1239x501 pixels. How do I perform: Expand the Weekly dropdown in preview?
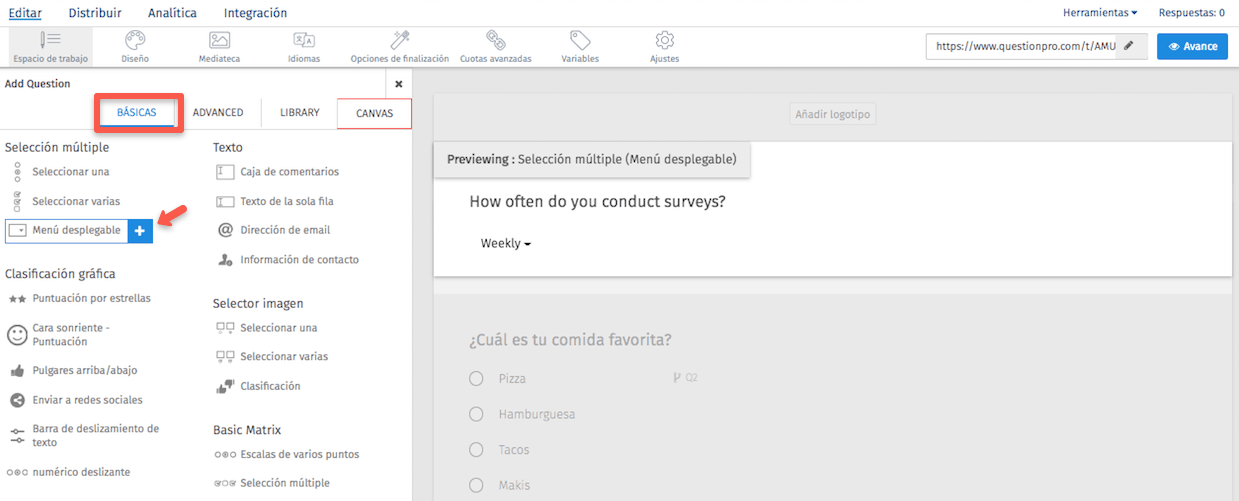tap(506, 243)
